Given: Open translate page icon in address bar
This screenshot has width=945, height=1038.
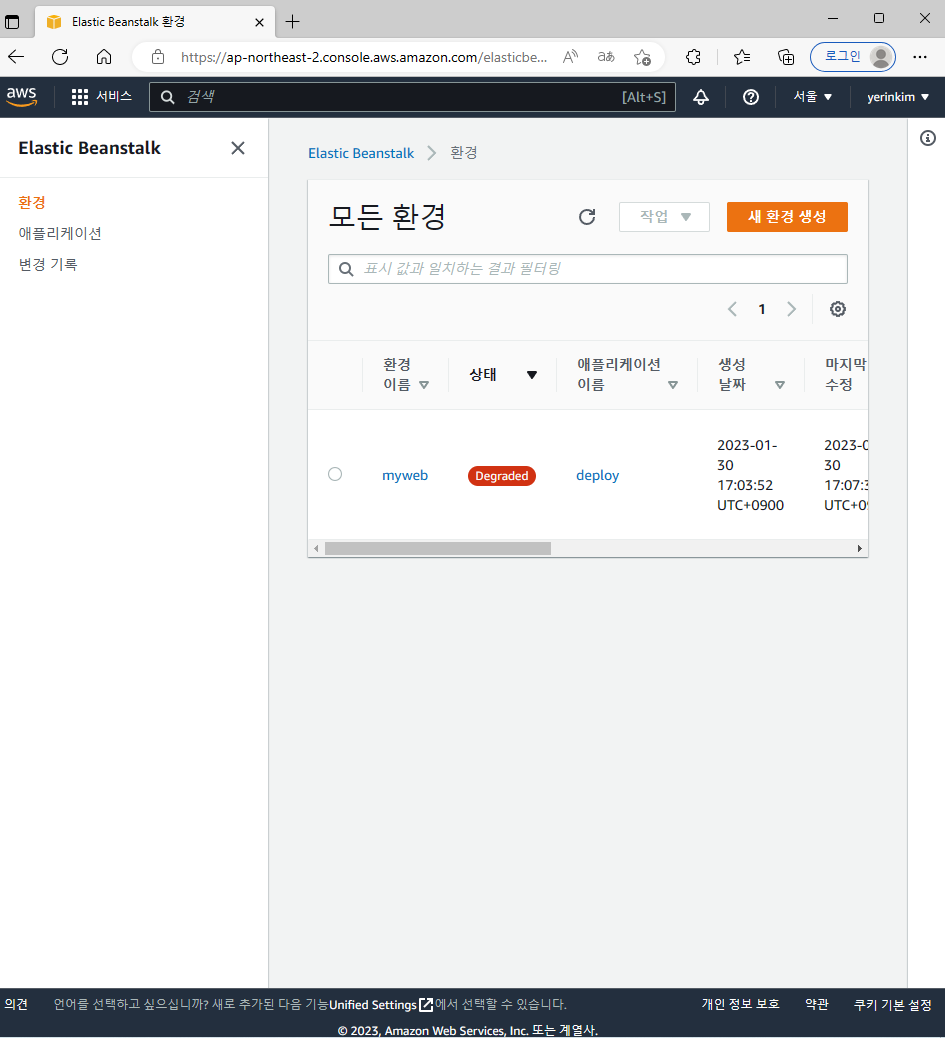Looking at the screenshot, I should tap(606, 57).
